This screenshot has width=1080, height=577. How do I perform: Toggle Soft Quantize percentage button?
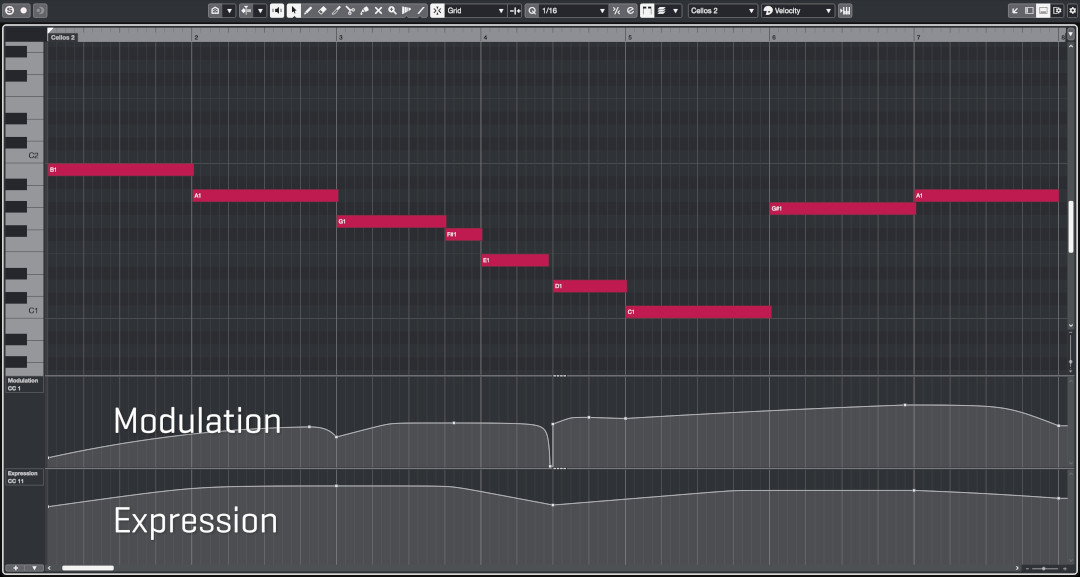point(616,11)
